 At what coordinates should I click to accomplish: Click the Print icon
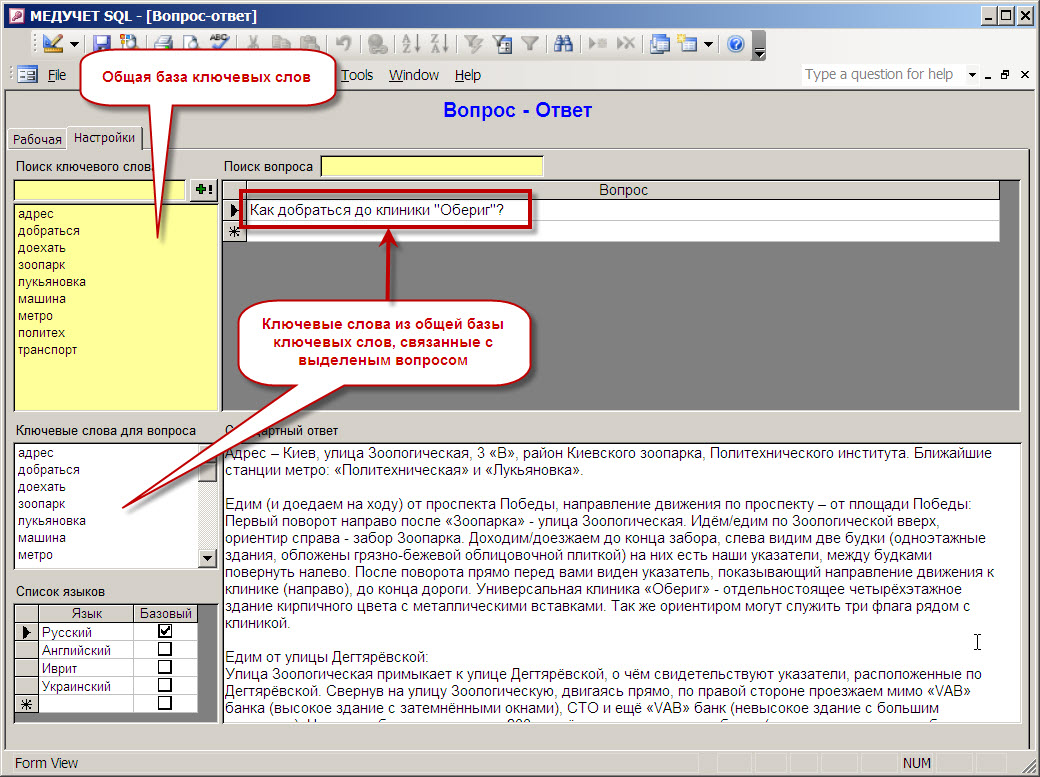(x=163, y=44)
